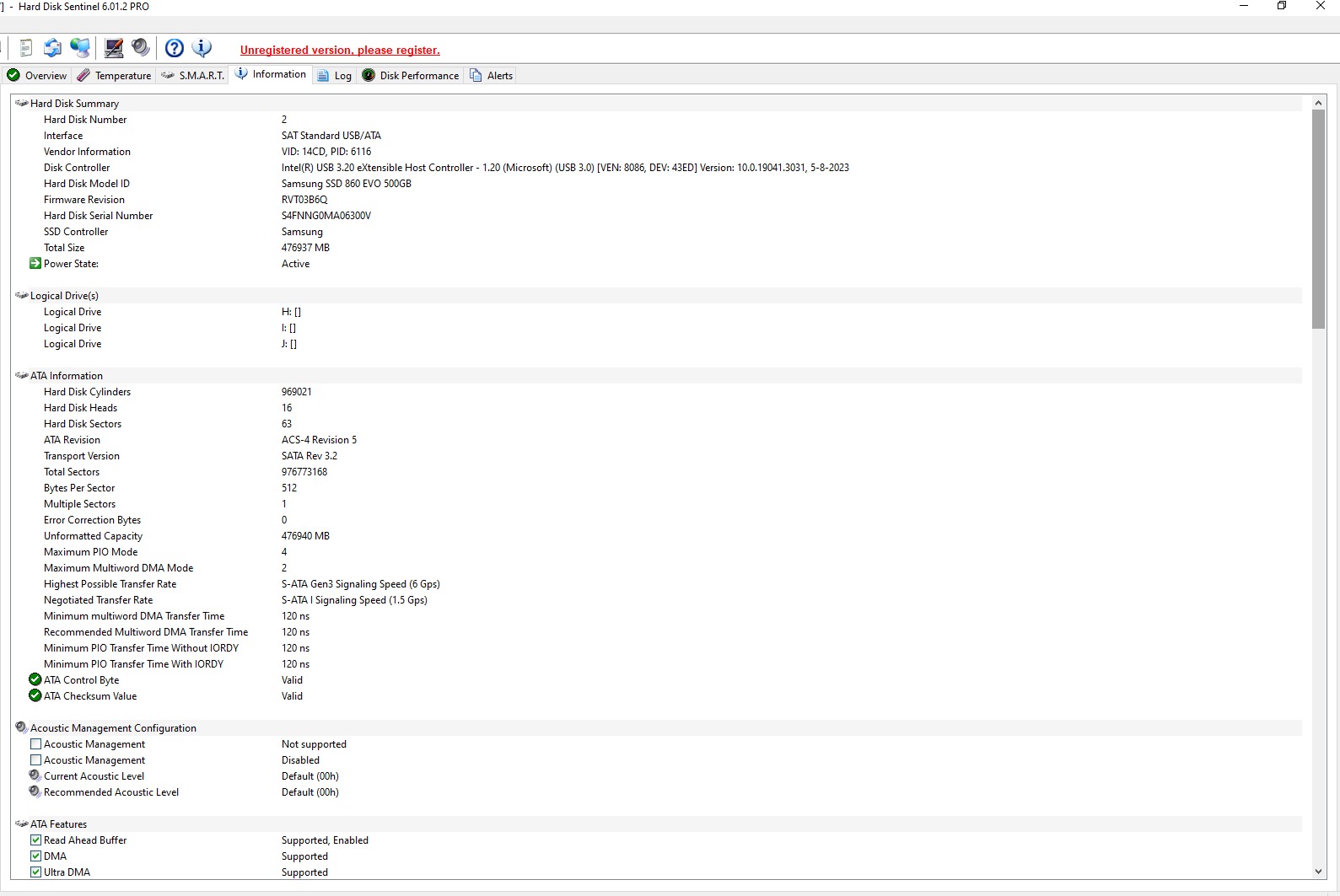Image resolution: width=1340 pixels, height=896 pixels.
Task: Open the S.M.A.R.T. tab
Action: (192, 75)
